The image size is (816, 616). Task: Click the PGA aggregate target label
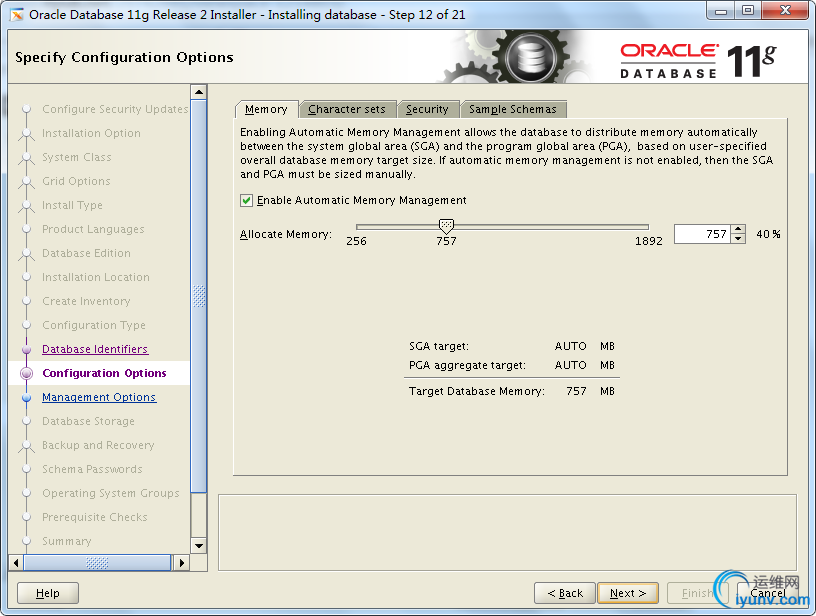pyautogui.click(x=467, y=365)
